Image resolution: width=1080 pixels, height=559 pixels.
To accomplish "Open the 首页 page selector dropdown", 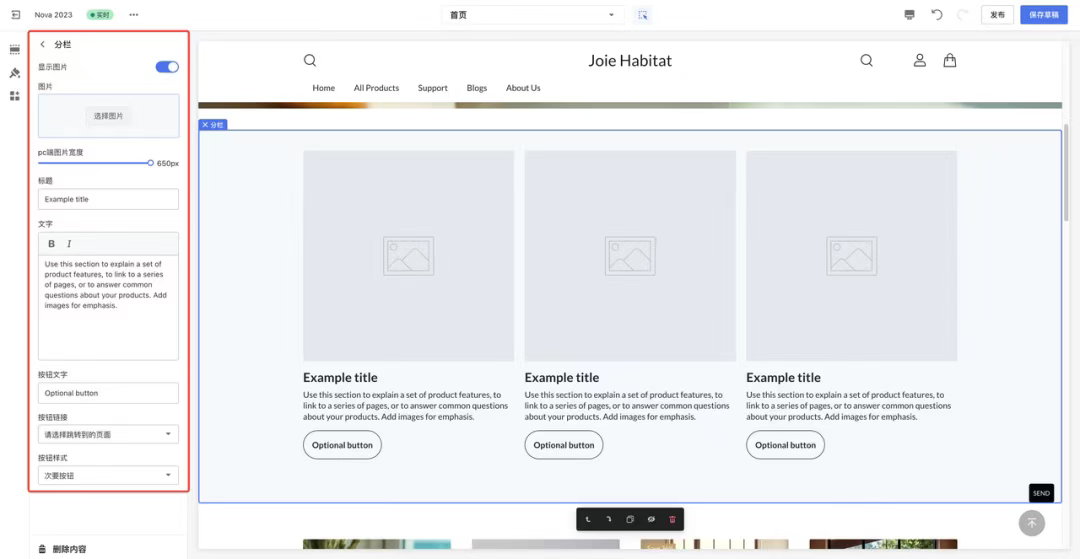I will pyautogui.click(x=533, y=15).
